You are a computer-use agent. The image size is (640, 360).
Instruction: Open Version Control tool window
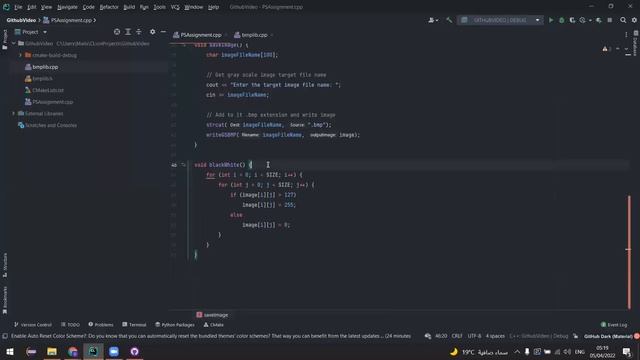pyautogui.click(x=33, y=325)
